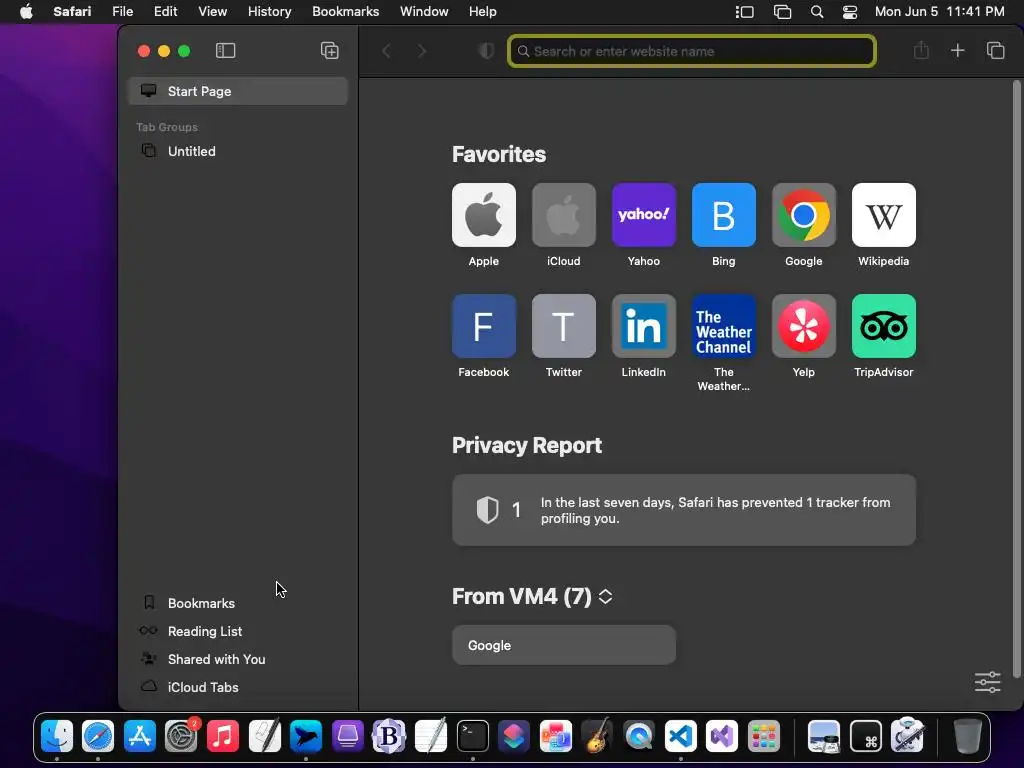Open the Facebook favorite
This screenshot has height=768, width=1024.
tap(484, 326)
